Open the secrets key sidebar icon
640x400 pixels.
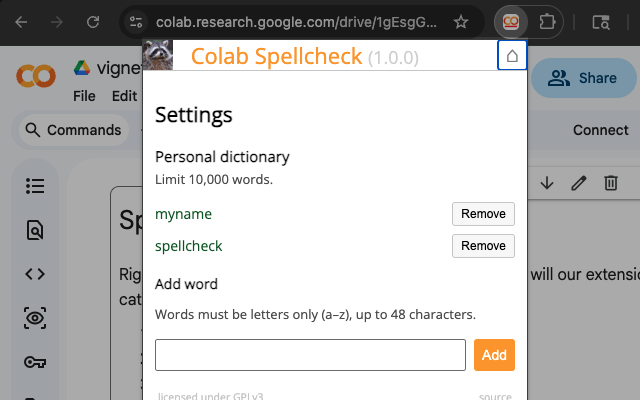coord(35,362)
